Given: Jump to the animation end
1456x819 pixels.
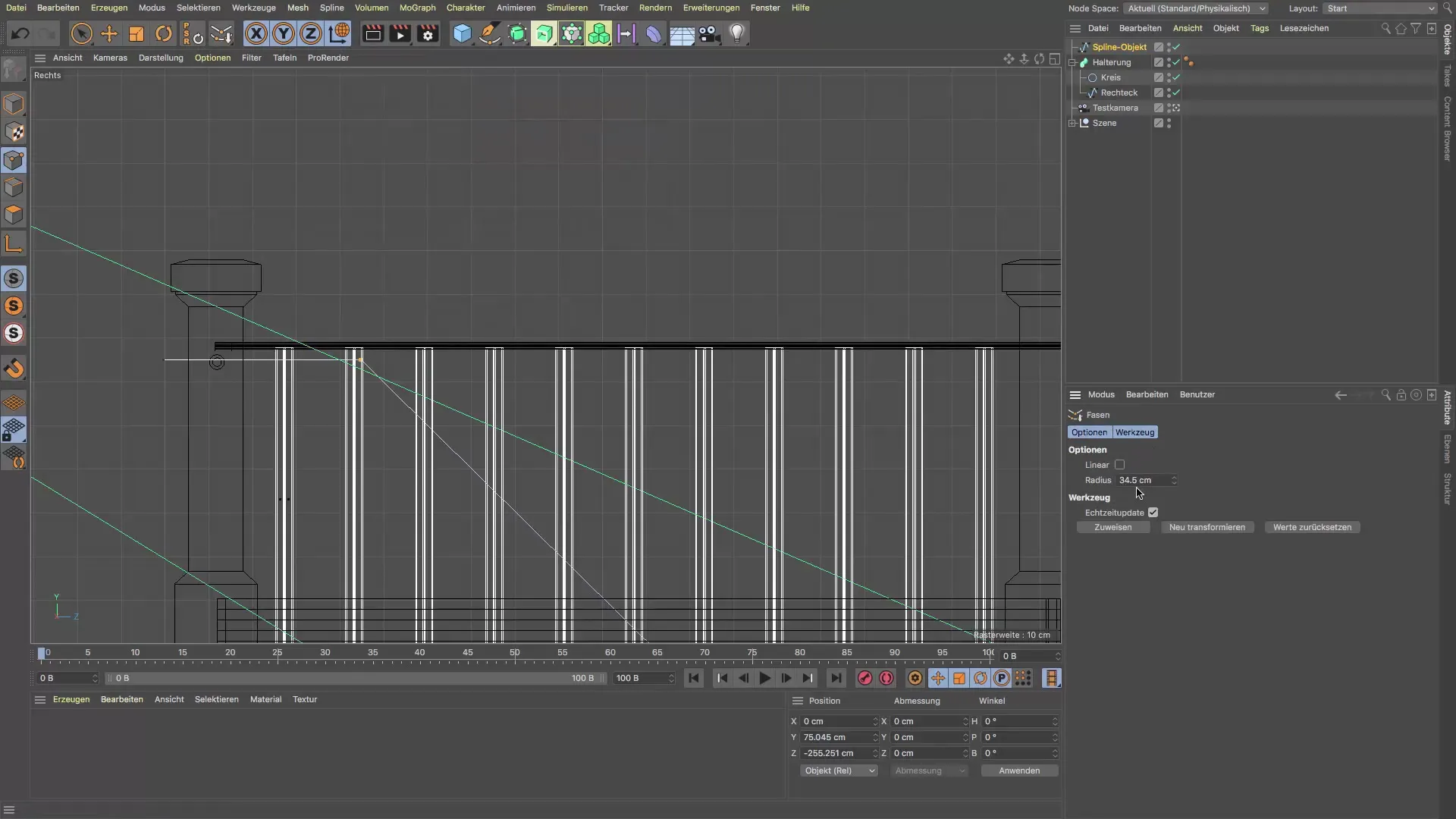Looking at the screenshot, I should [836, 678].
